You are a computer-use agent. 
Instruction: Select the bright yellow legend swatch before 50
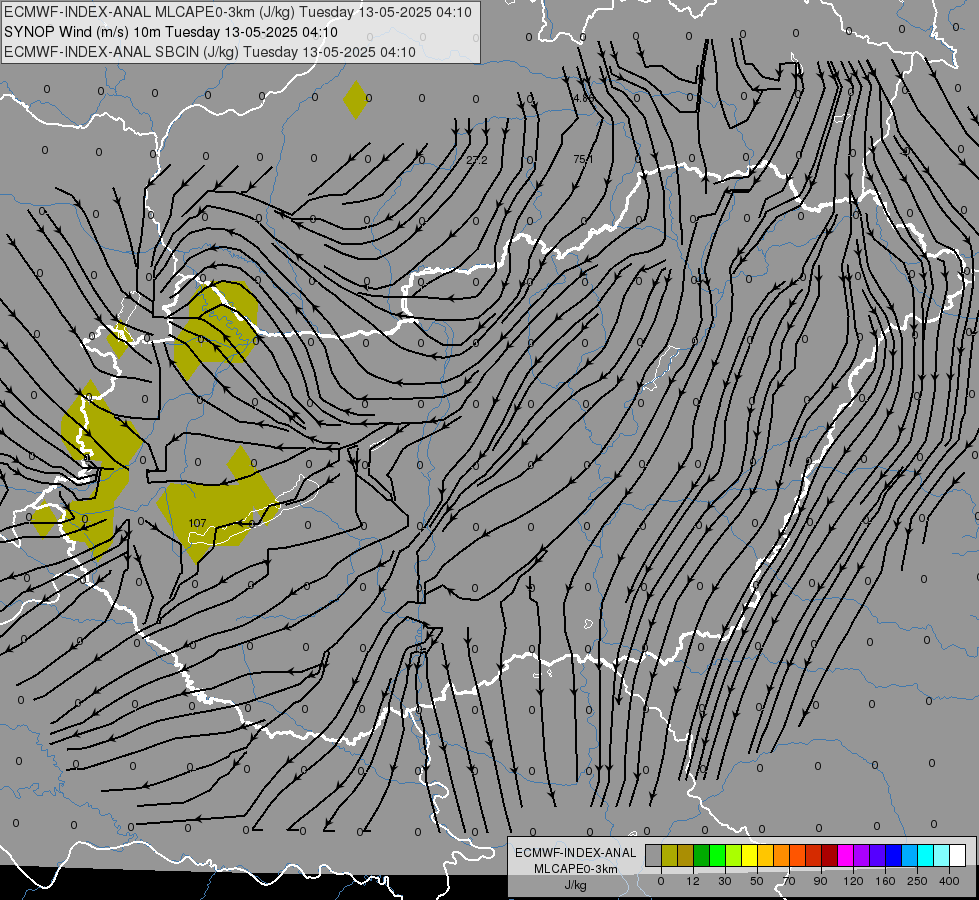pyautogui.click(x=749, y=855)
